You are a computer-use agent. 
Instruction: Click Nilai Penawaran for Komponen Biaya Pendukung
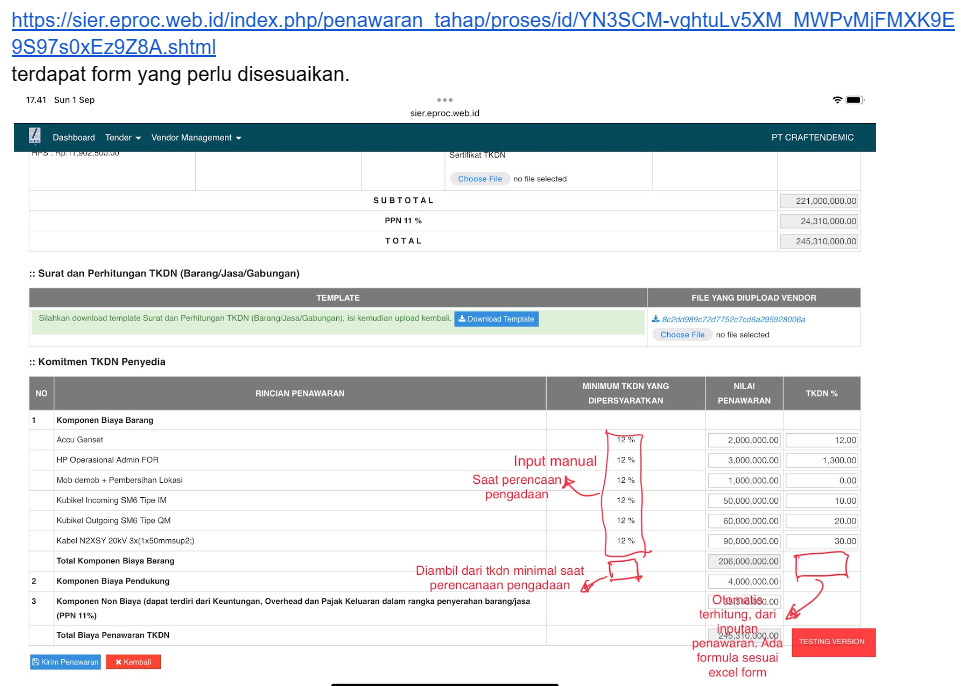point(744,581)
